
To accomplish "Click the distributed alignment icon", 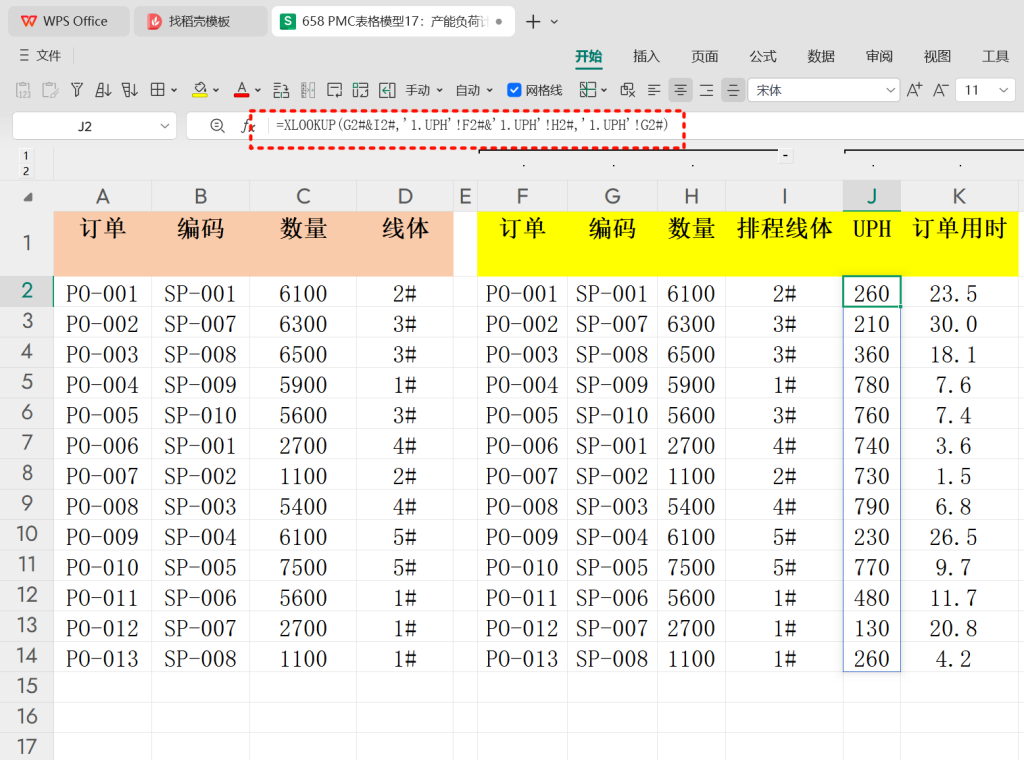I will point(707,90).
